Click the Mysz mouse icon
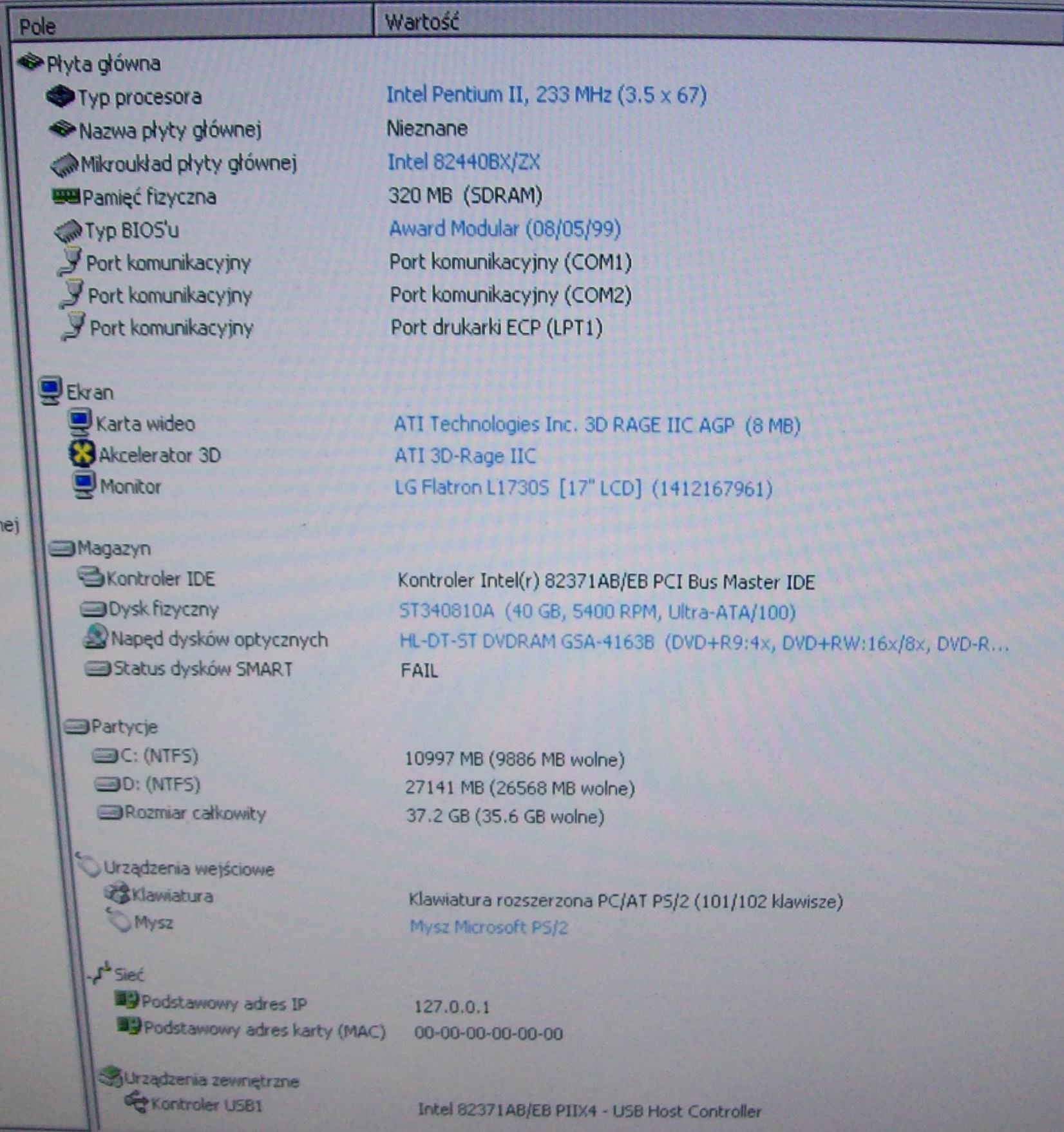Screen dimensions: 1064x1132 [120, 921]
